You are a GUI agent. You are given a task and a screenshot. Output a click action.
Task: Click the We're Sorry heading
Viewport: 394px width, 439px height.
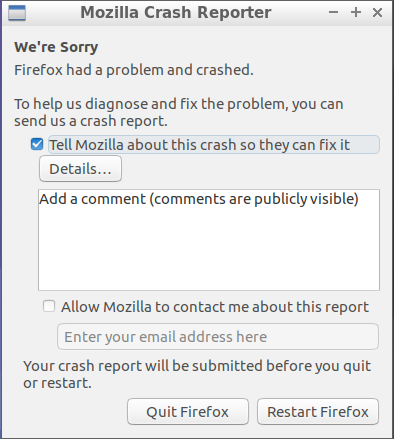tap(56, 47)
